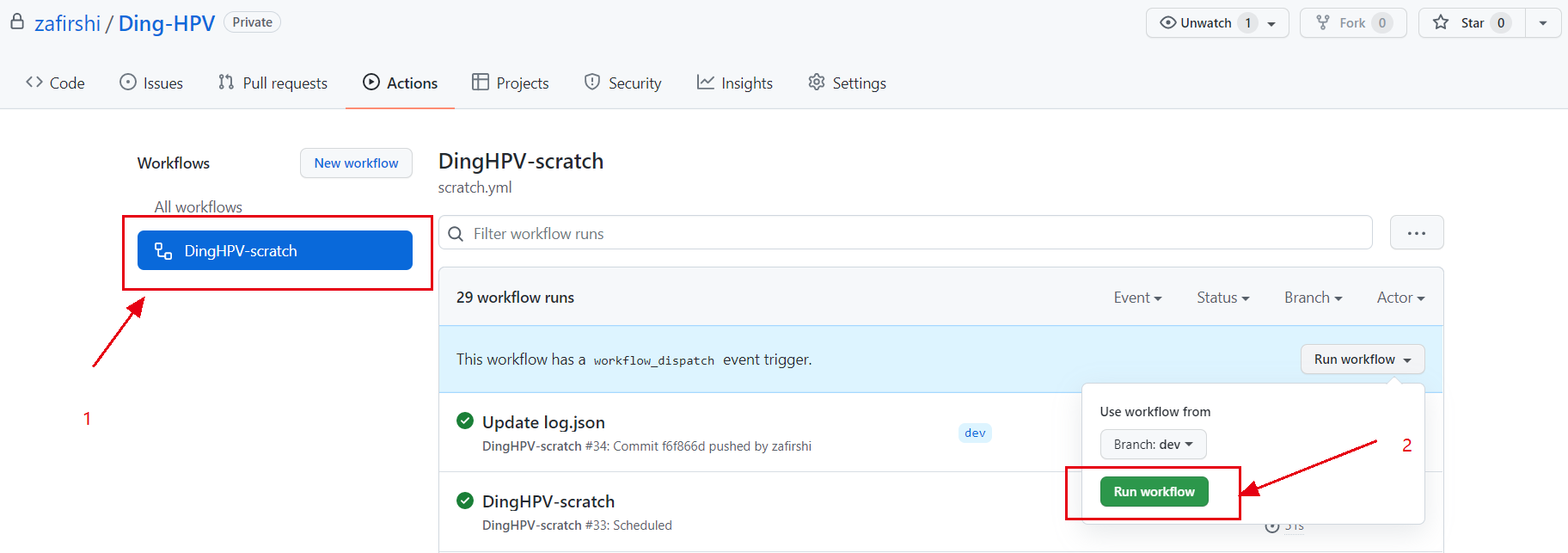1568x553 pixels.
Task: Click the Fork icon
Action: pyautogui.click(x=1323, y=22)
